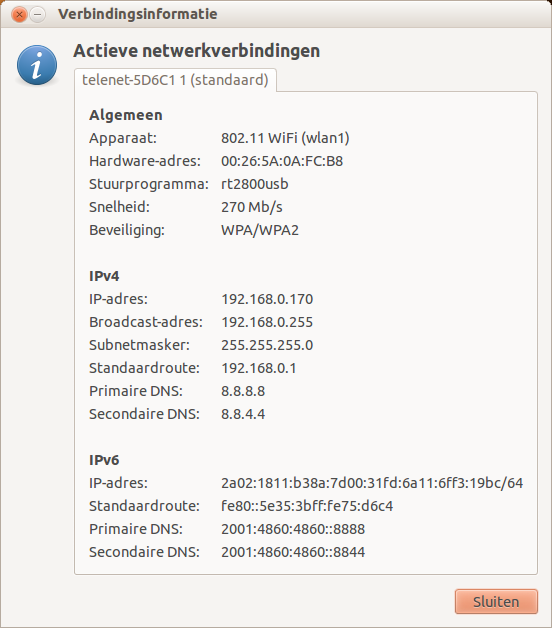Click the IPv6 primary DNS 2001:4860:4860::8888
Viewport: 552px width, 628px height.
[293, 529]
